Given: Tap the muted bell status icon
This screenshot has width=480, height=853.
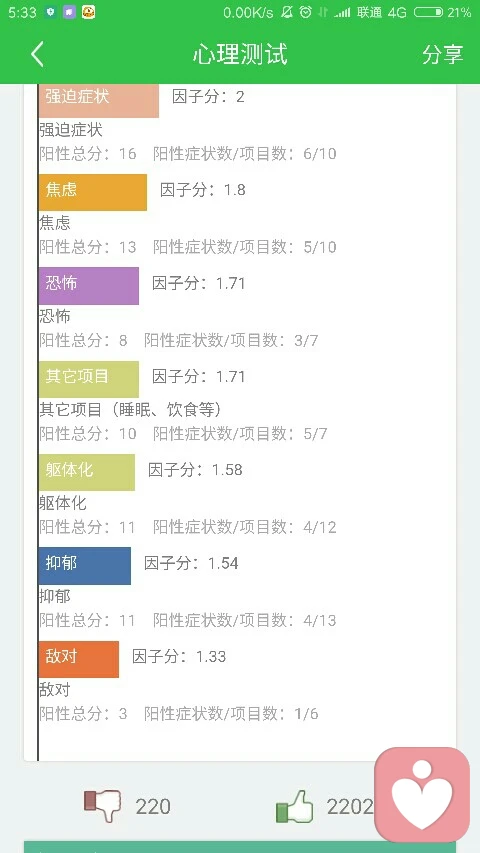Looking at the screenshot, I should (x=287, y=12).
